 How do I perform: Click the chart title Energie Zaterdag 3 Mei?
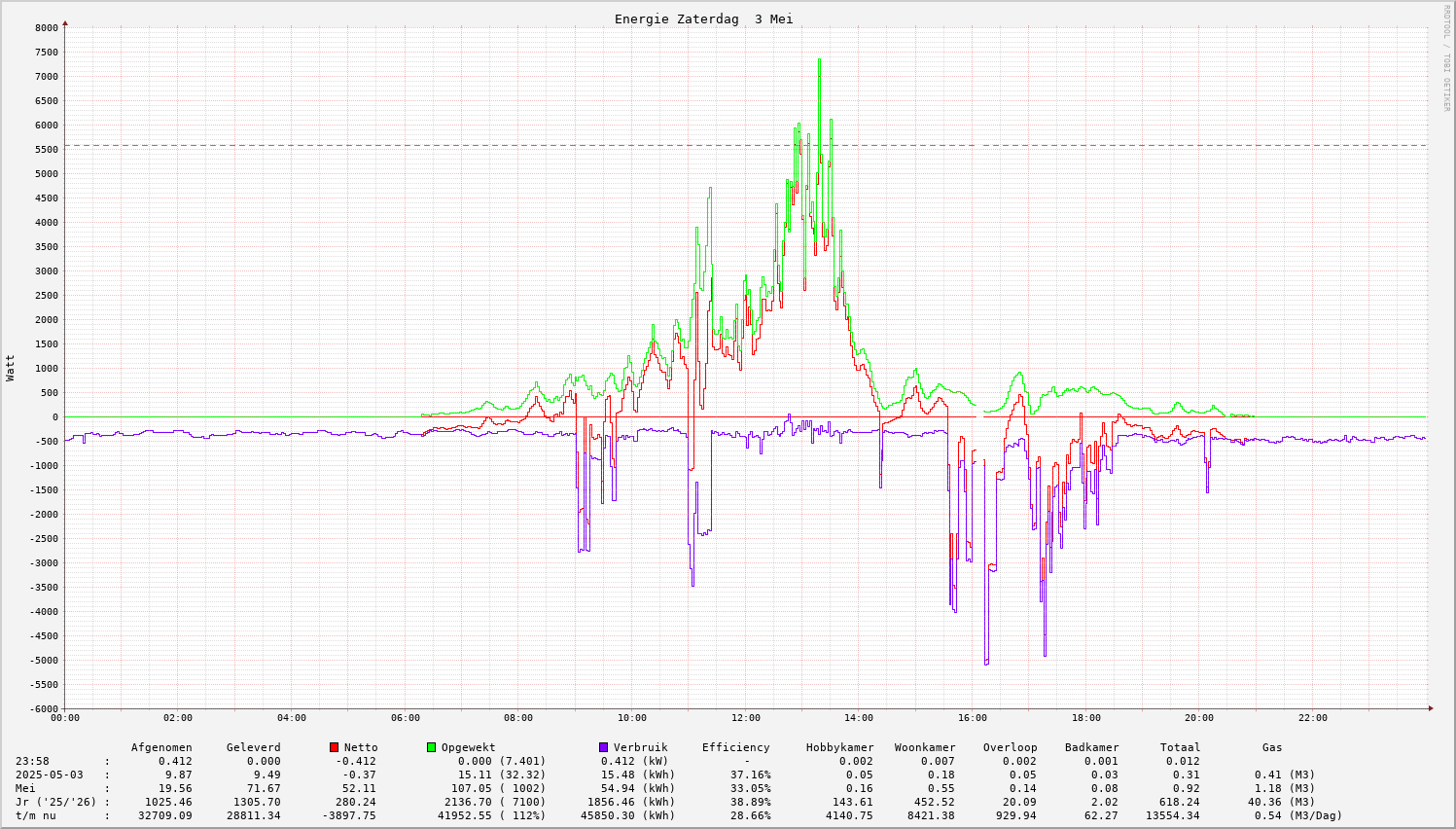click(x=703, y=19)
